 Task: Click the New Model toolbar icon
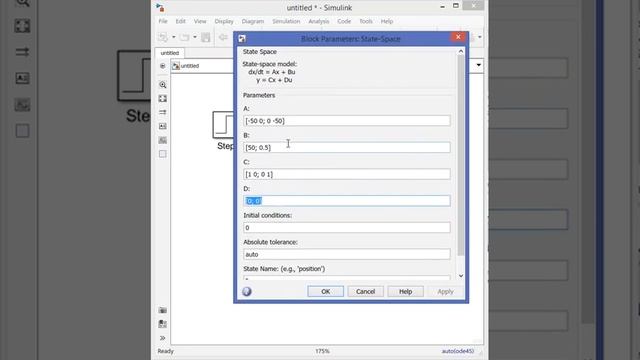click(x=163, y=38)
